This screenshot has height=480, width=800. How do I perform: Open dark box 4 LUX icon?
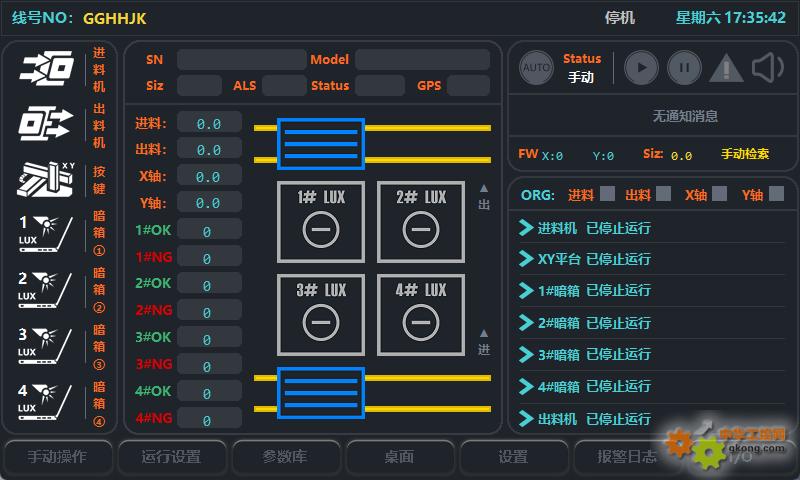[x=45, y=402]
